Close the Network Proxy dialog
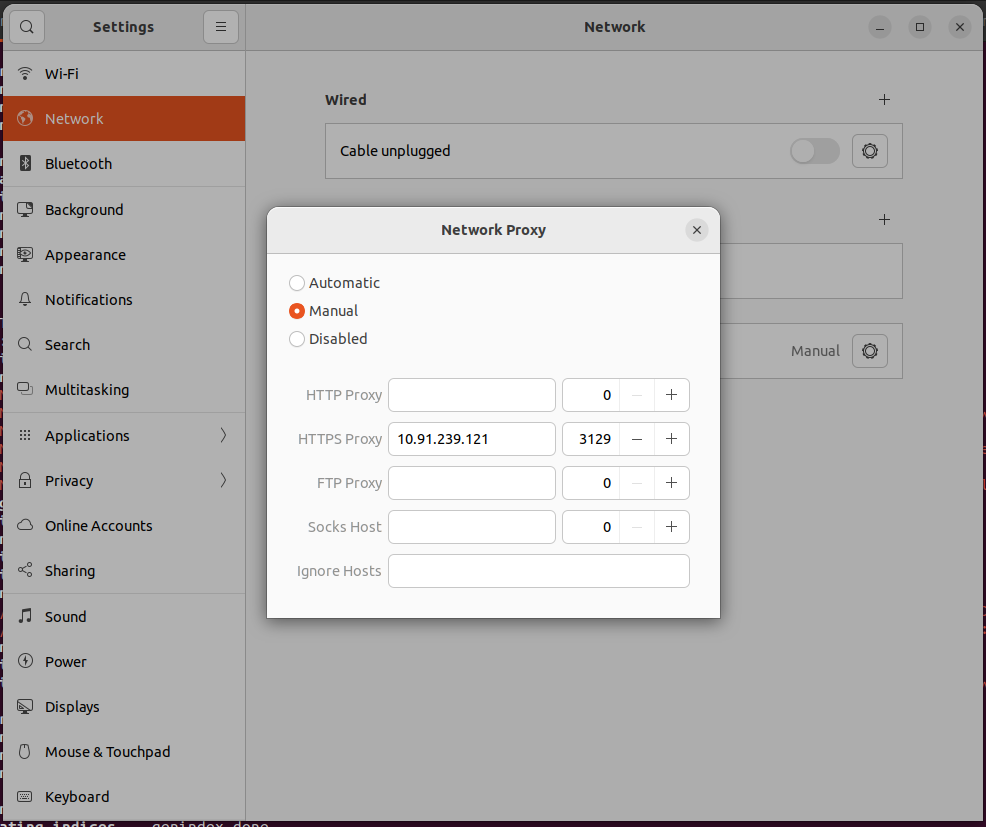The height and width of the screenshot is (827, 986). click(697, 230)
